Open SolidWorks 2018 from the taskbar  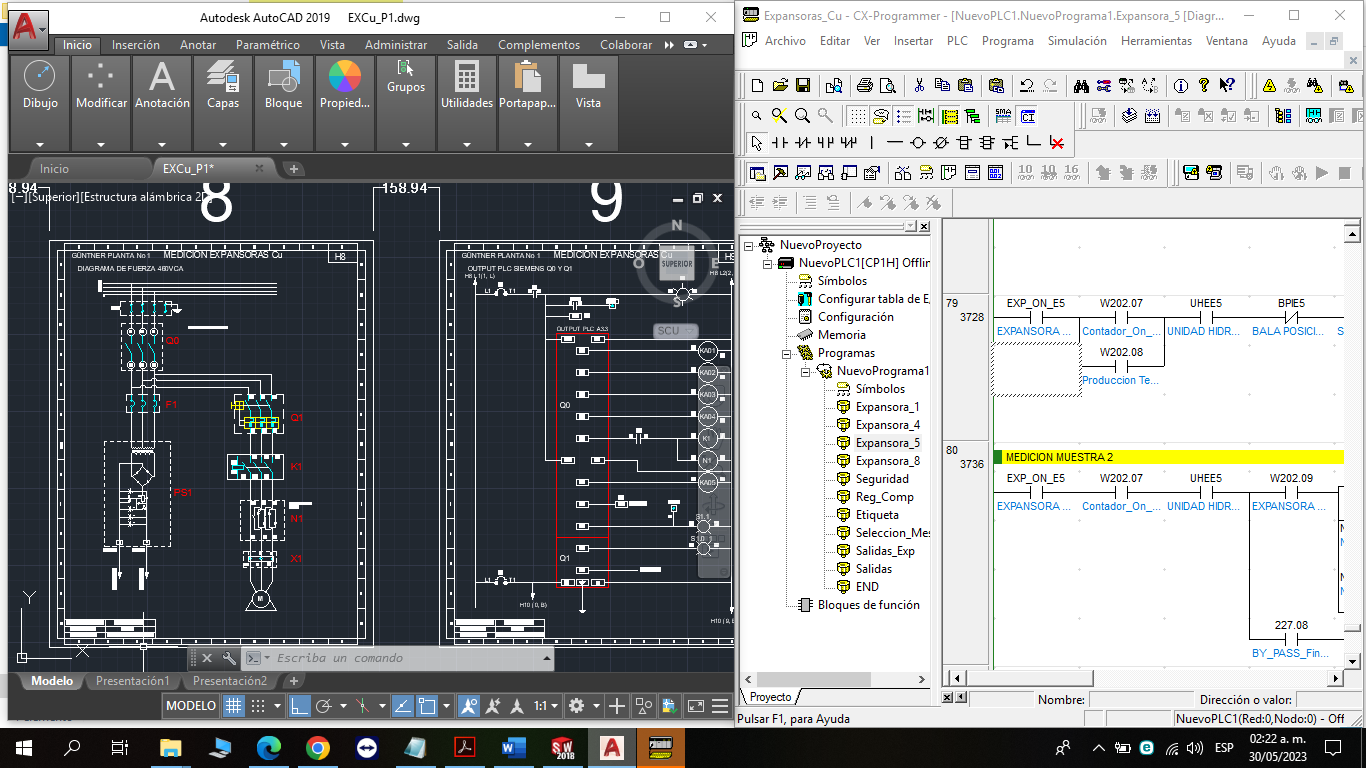click(x=562, y=747)
